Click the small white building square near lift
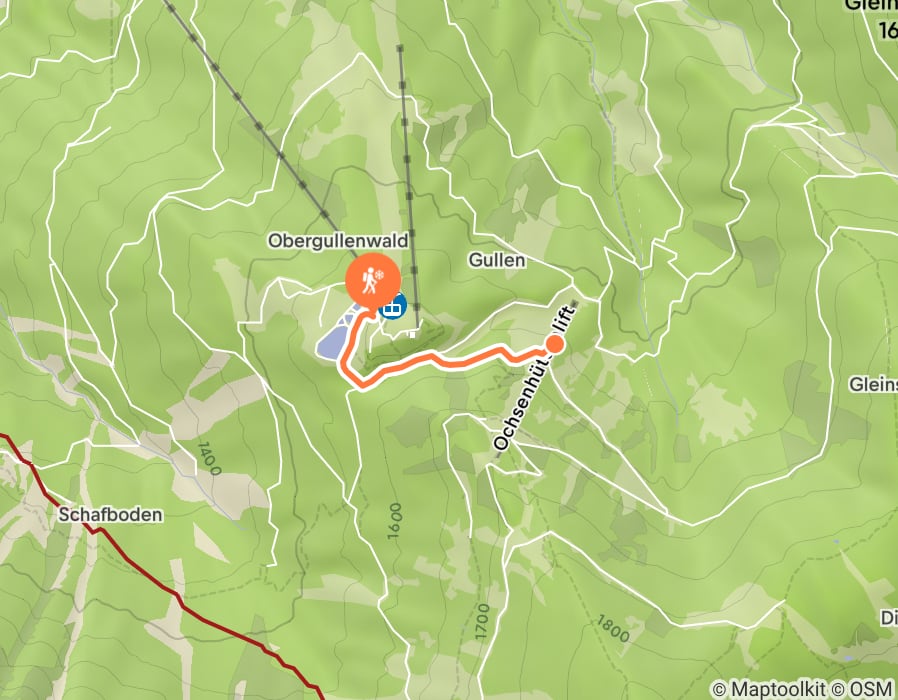This screenshot has width=898, height=700. point(412,335)
